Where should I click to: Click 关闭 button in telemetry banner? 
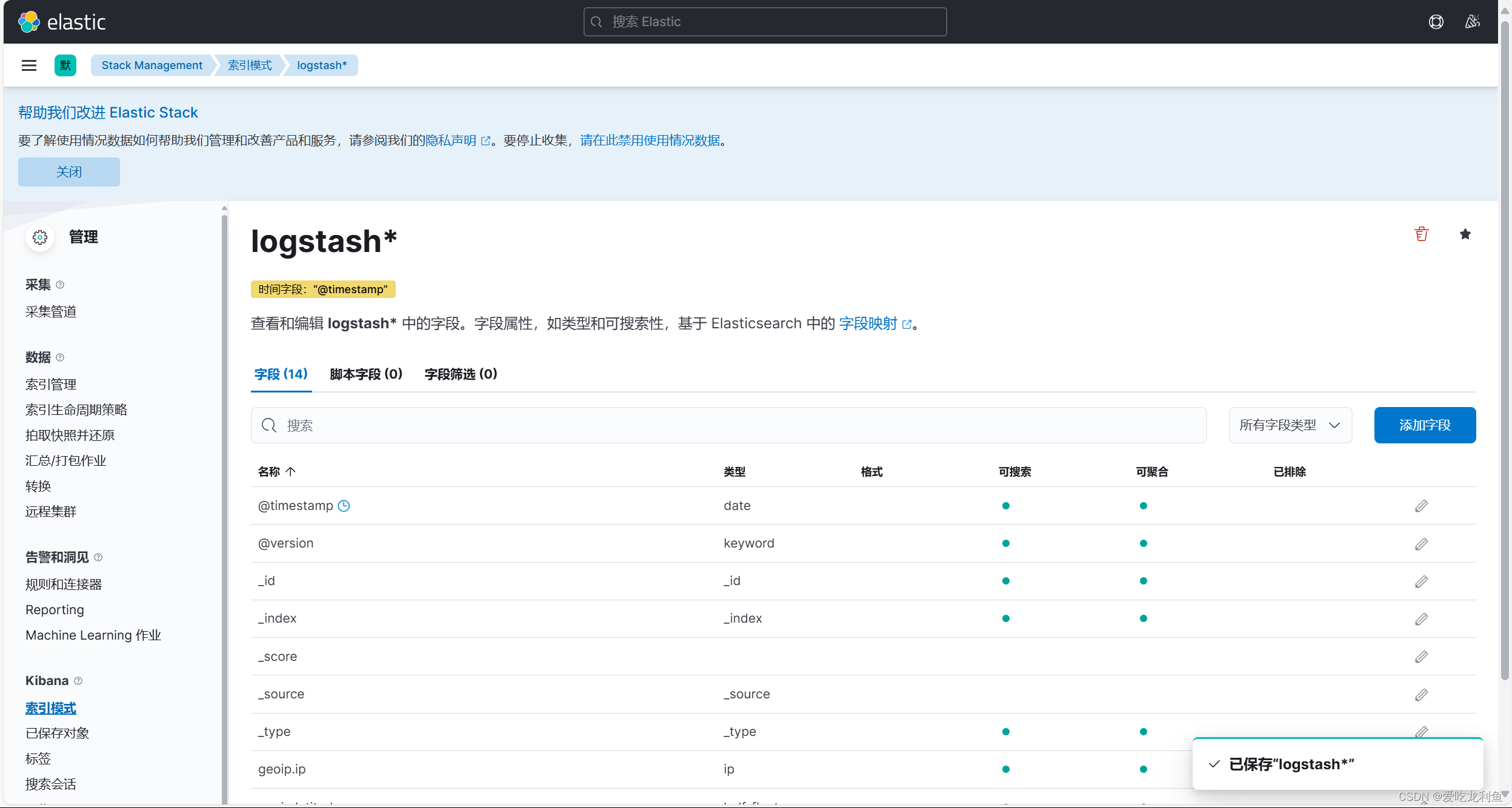pyautogui.click(x=69, y=172)
